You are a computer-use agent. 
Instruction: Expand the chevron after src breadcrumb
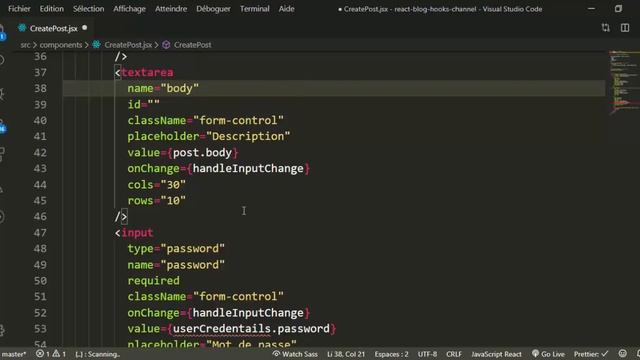[35, 45]
